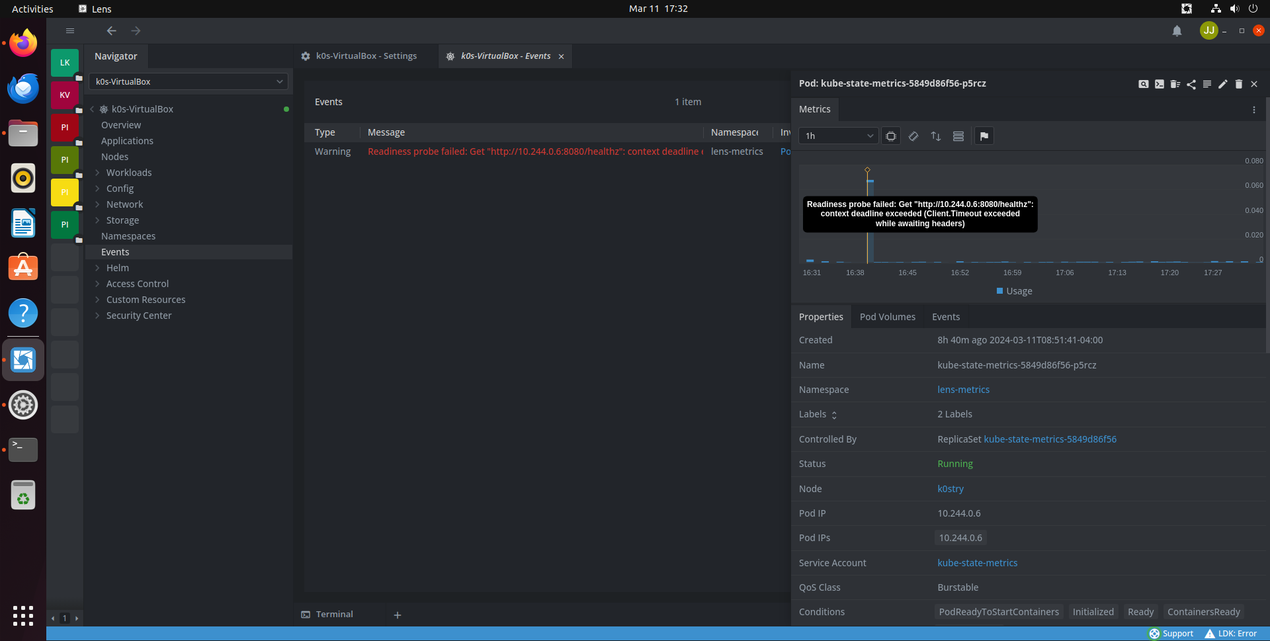
Task: Go back using the left arrow
Action: pos(111,31)
